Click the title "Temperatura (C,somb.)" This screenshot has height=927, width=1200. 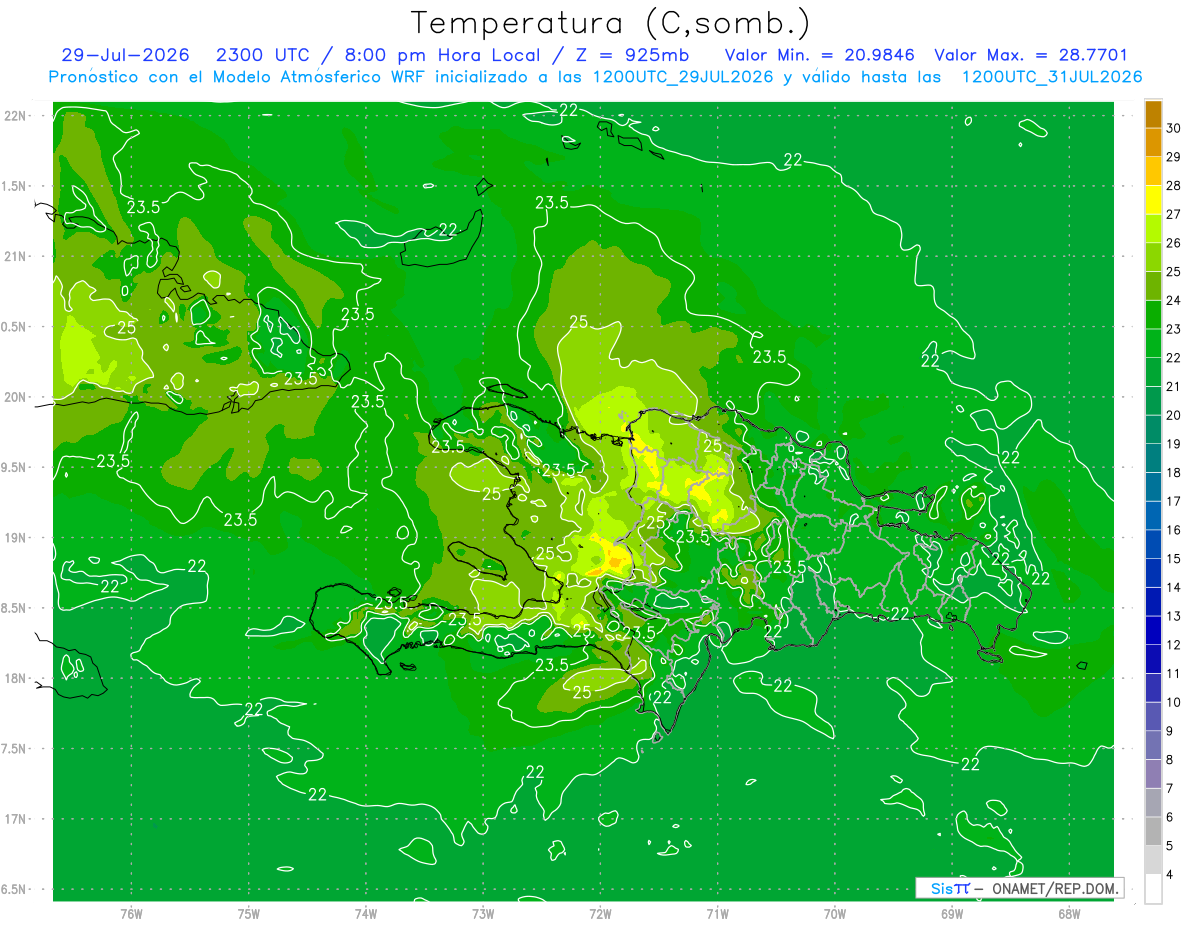[x=610, y=24]
